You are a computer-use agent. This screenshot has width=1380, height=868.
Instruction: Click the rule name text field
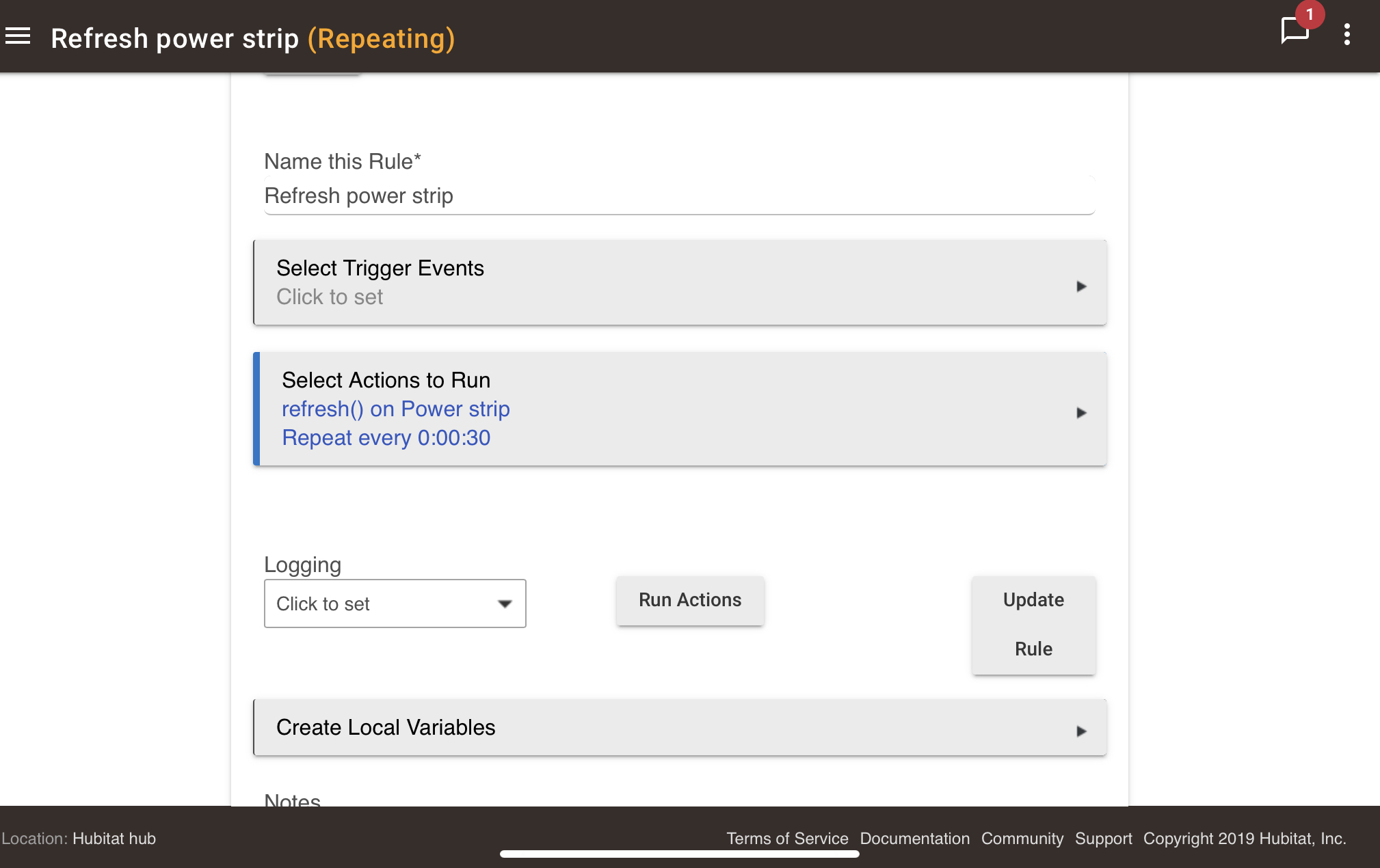pyautogui.click(x=679, y=196)
